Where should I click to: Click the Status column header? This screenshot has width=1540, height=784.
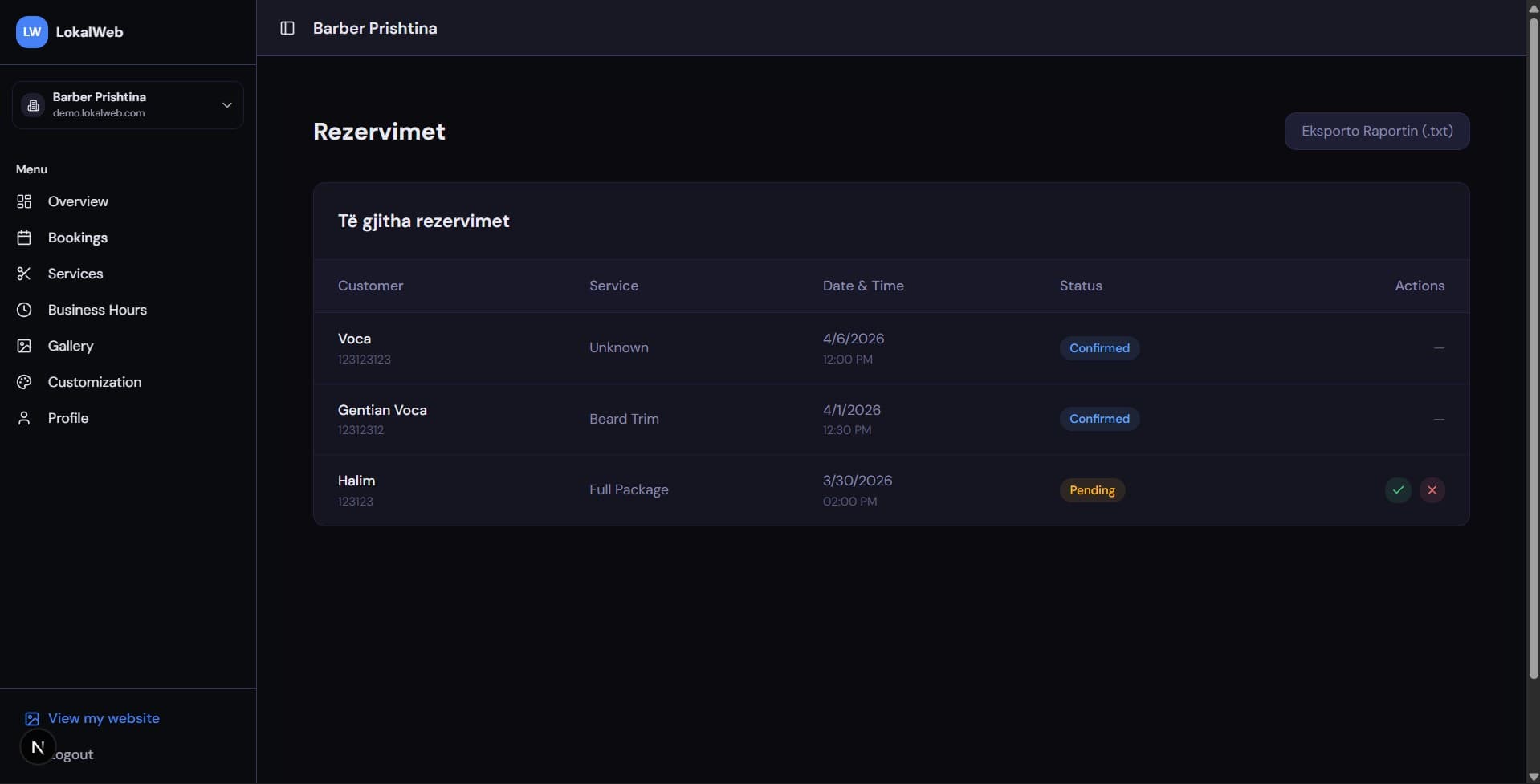(1081, 286)
